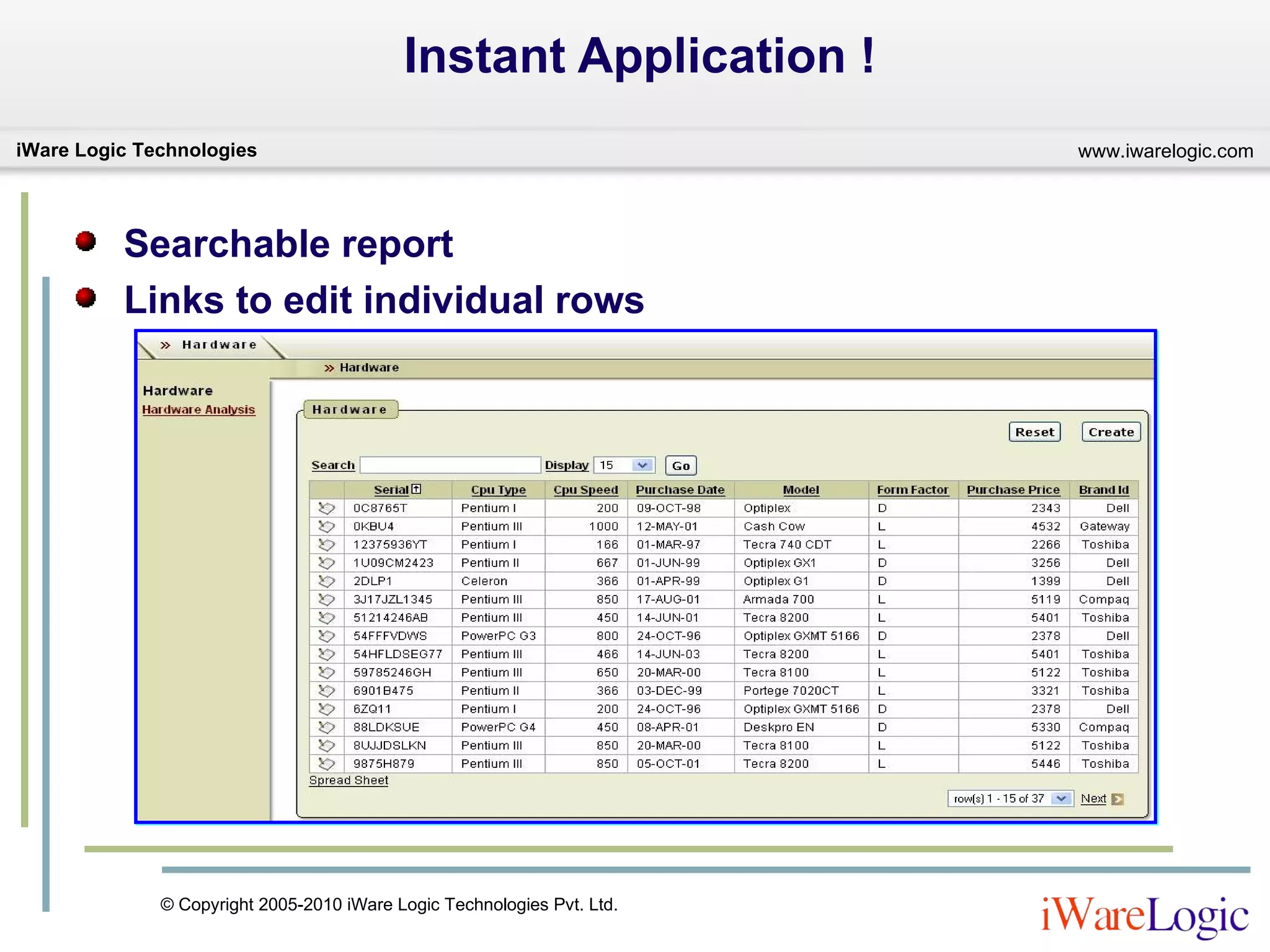Edit the row with serial 54HFLDSEG77
This screenshot has width=1270, height=952.
pyautogui.click(x=326, y=654)
